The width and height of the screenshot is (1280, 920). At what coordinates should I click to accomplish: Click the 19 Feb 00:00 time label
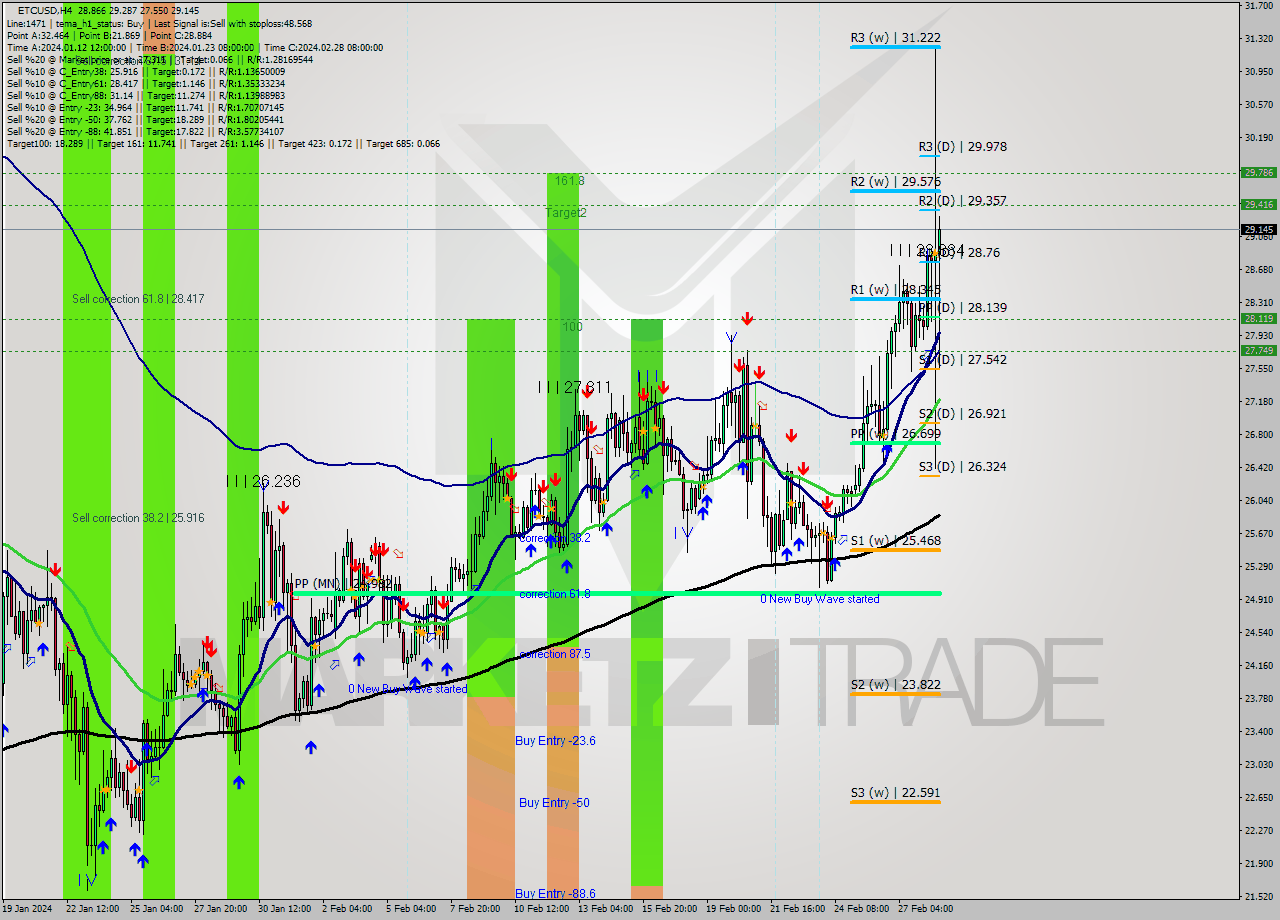pyautogui.click(x=733, y=909)
